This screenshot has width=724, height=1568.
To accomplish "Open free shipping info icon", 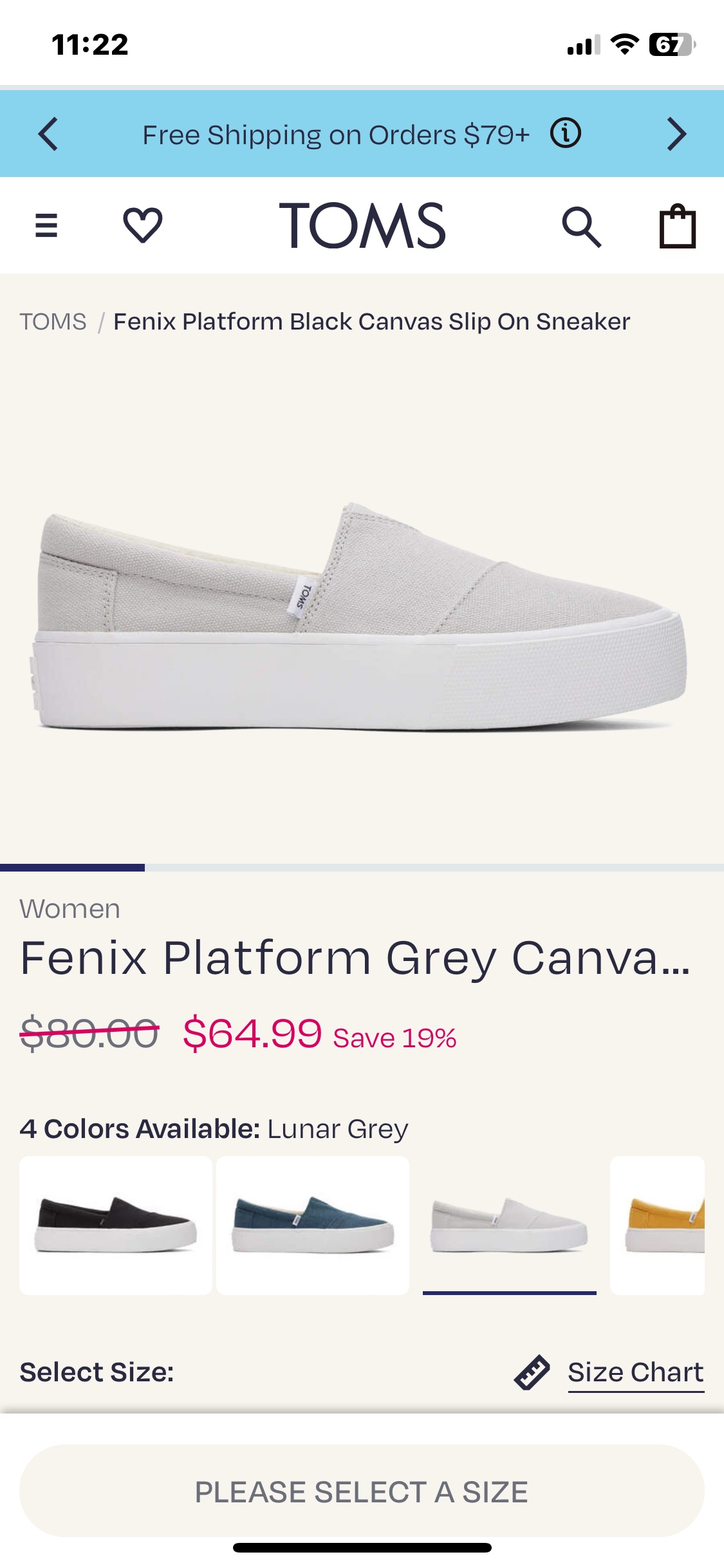I will point(566,134).
